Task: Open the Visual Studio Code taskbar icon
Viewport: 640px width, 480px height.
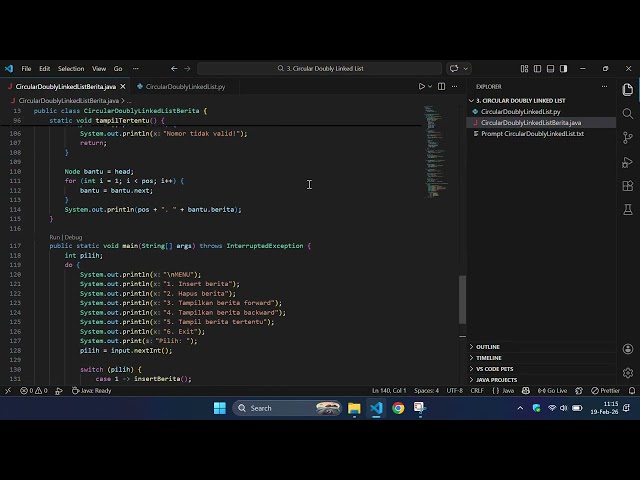Action: [x=376, y=408]
